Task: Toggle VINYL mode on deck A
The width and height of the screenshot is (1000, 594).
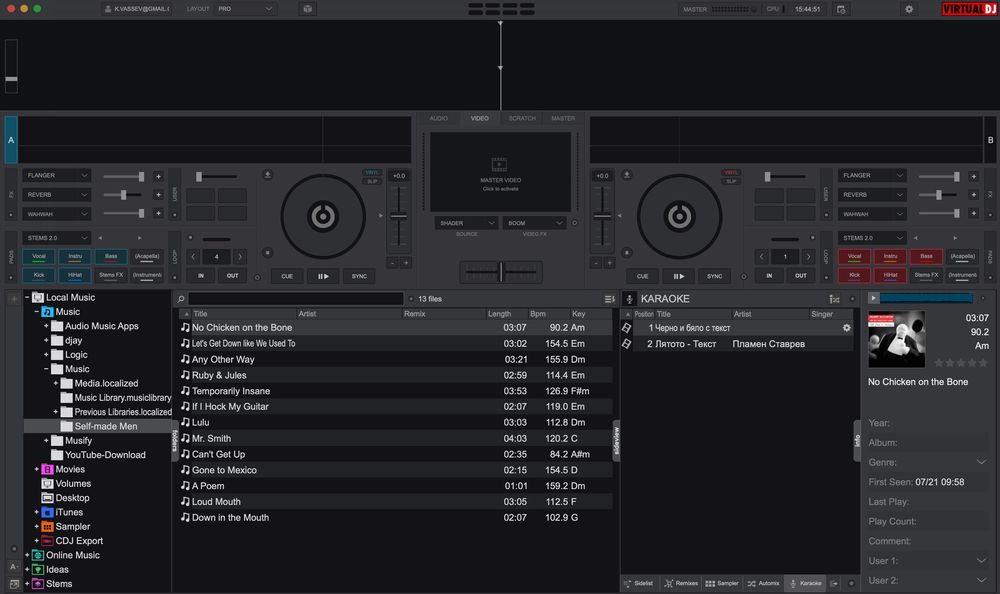Action: click(x=372, y=172)
